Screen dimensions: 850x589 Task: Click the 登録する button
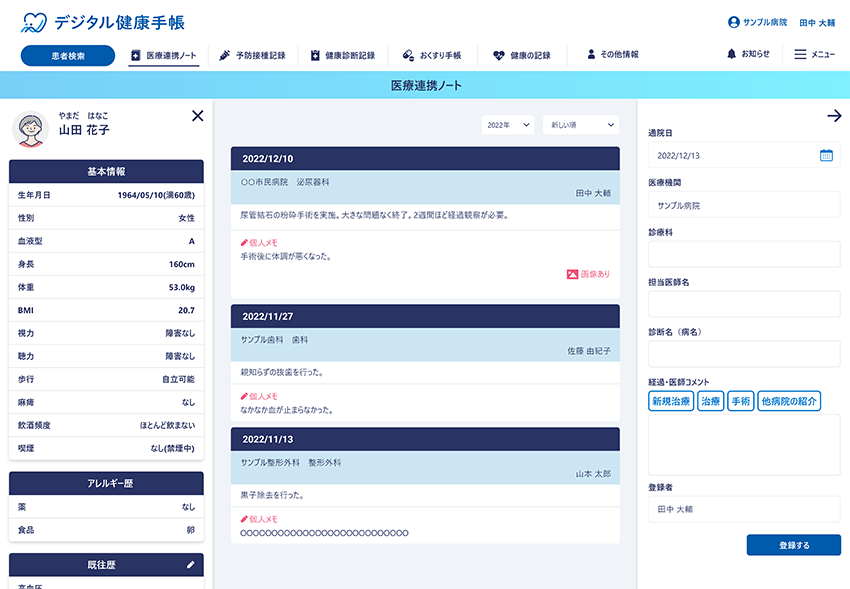click(794, 545)
